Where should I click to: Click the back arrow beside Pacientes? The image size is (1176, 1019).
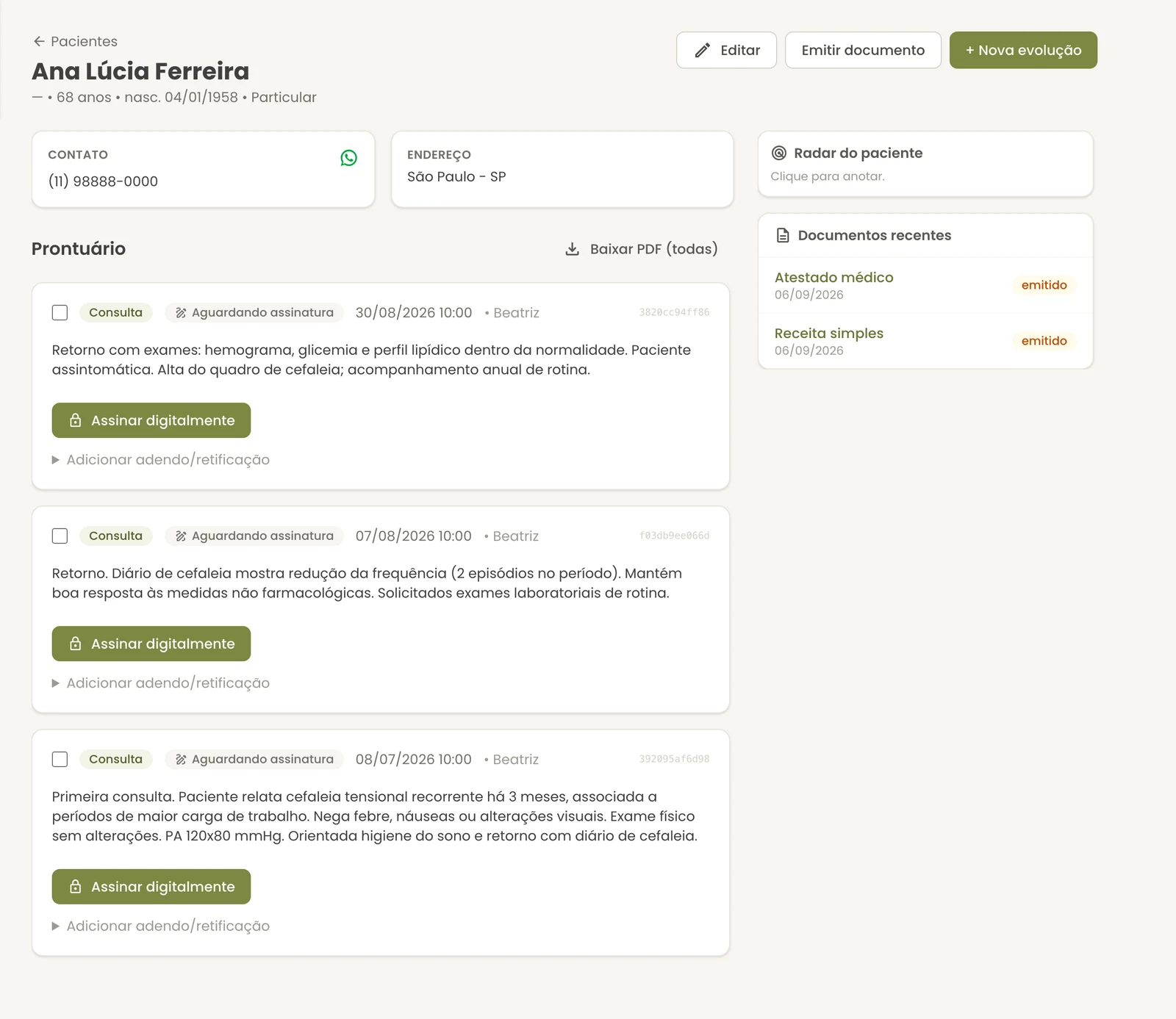39,41
